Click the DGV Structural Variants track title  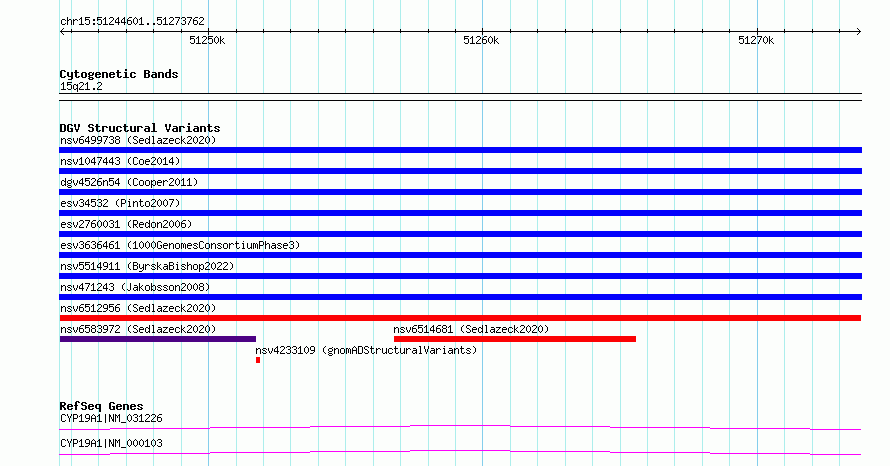(x=140, y=128)
